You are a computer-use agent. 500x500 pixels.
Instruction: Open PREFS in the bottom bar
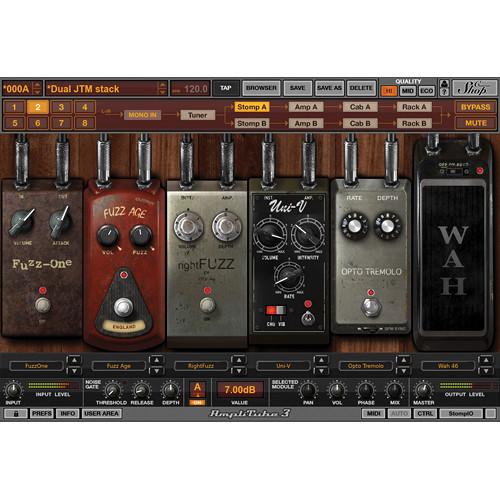[42, 414]
